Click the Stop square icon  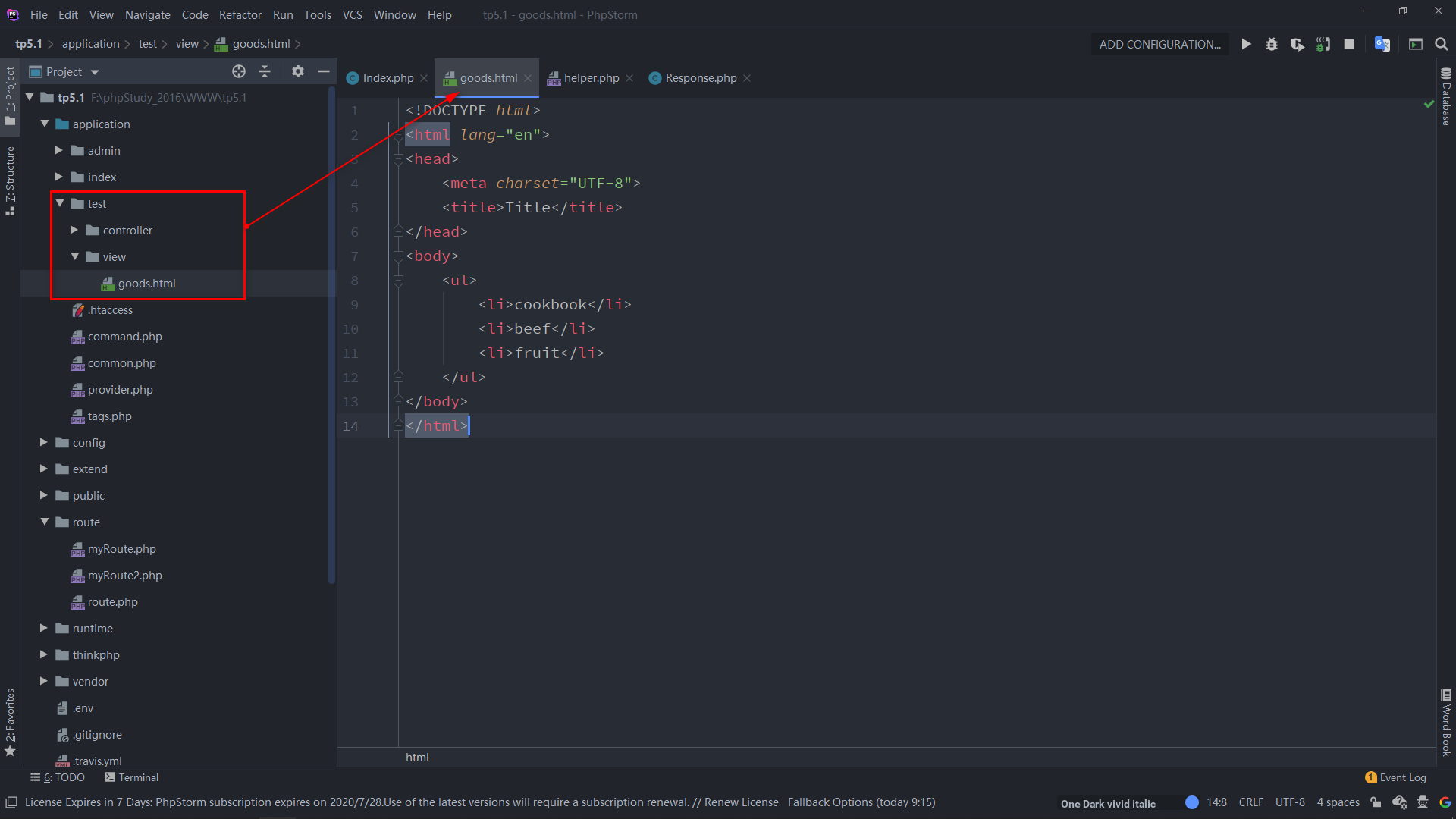pyautogui.click(x=1349, y=44)
